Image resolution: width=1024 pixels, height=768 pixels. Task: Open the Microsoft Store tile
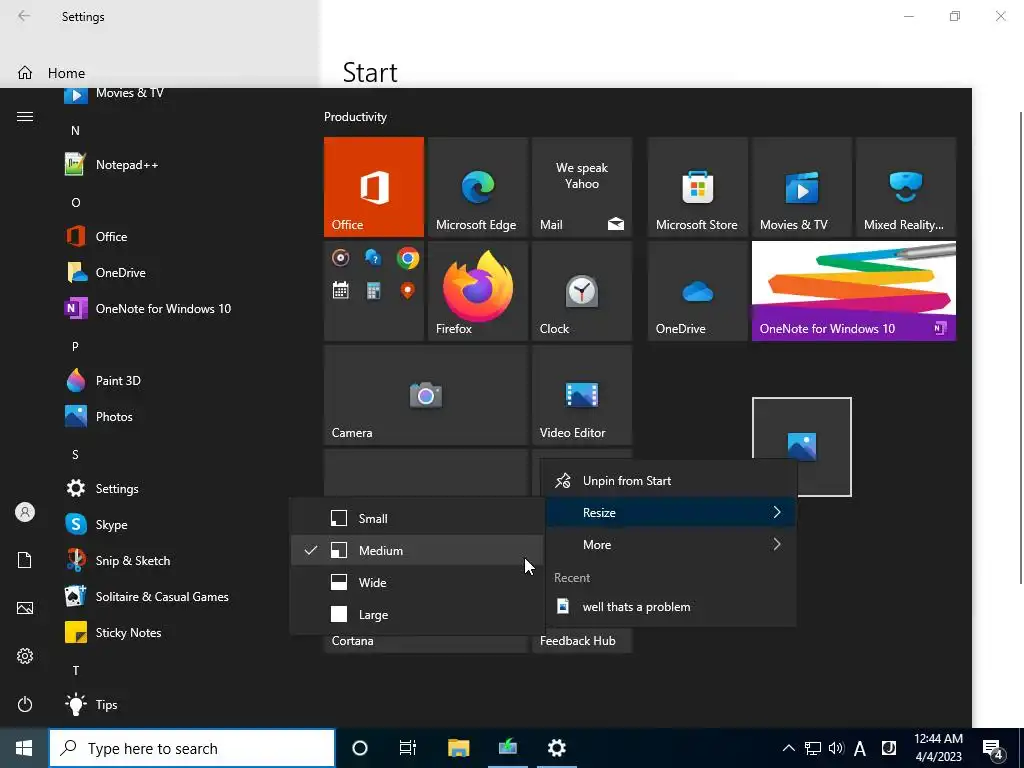697,187
